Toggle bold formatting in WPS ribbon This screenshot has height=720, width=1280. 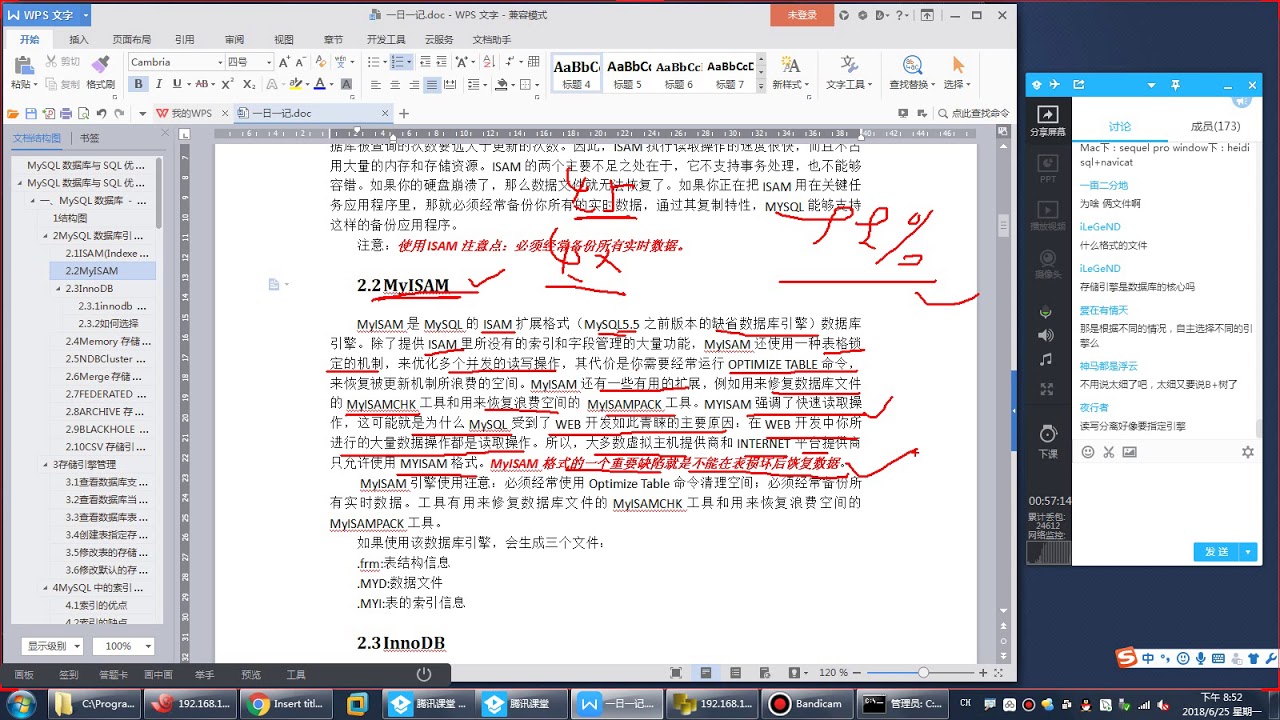pyautogui.click(x=139, y=84)
